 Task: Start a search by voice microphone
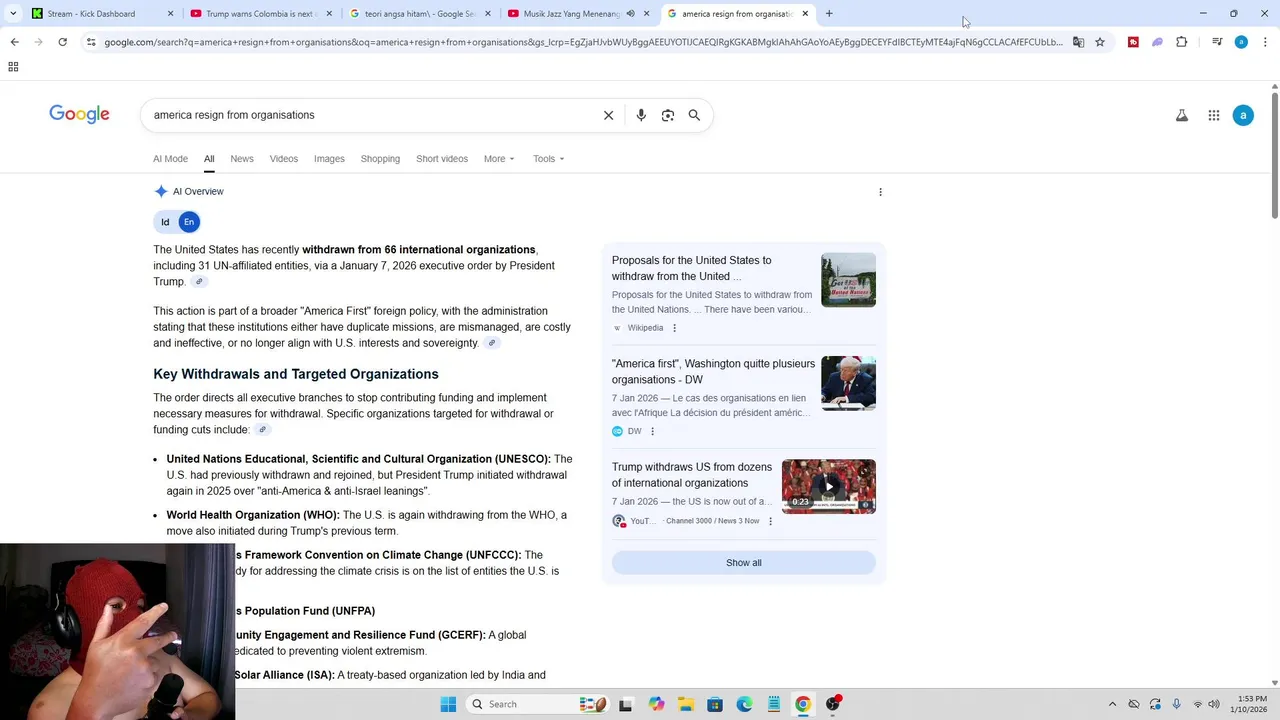pyautogui.click(x=641, y=115)
